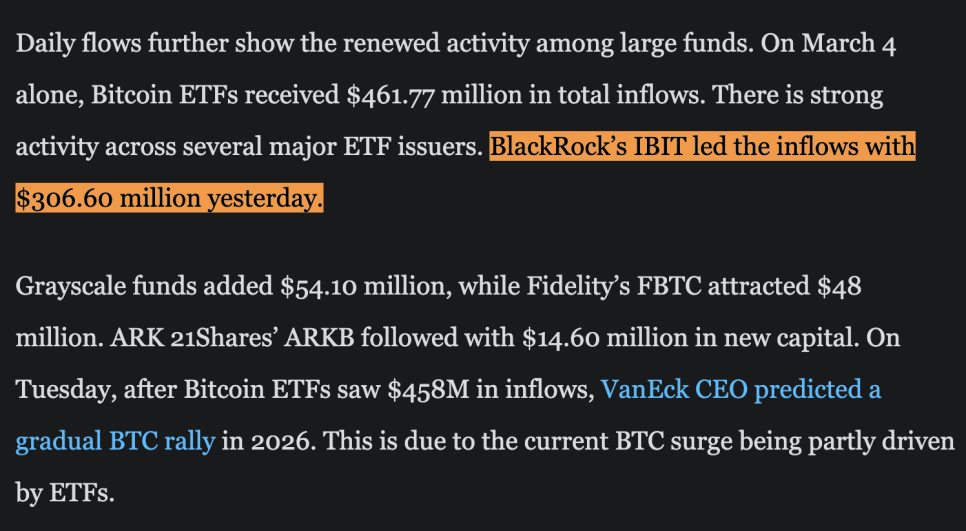Click the highlighted "$306.60 million yesterday" text

point(170,198)
